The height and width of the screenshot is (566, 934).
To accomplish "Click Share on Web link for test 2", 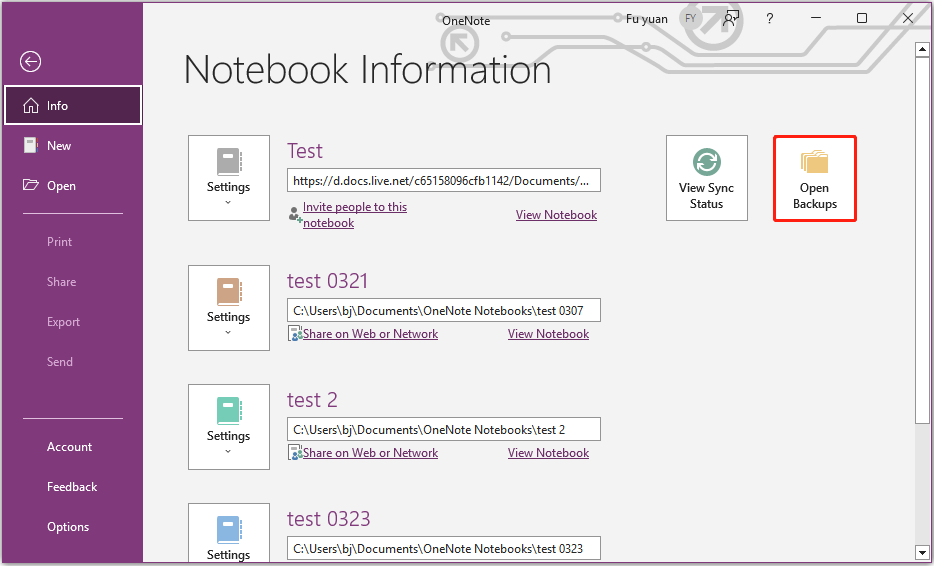I will (x=371, y=453).
